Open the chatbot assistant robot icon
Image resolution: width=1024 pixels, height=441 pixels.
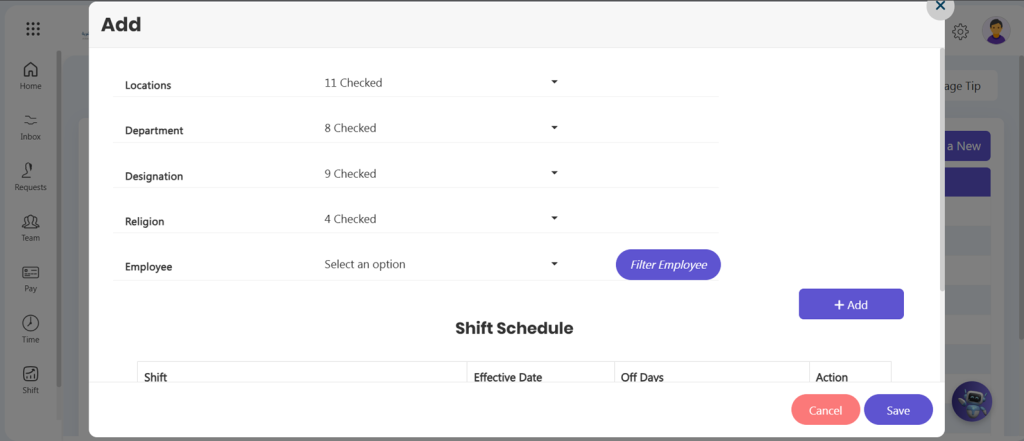(972, 401)
